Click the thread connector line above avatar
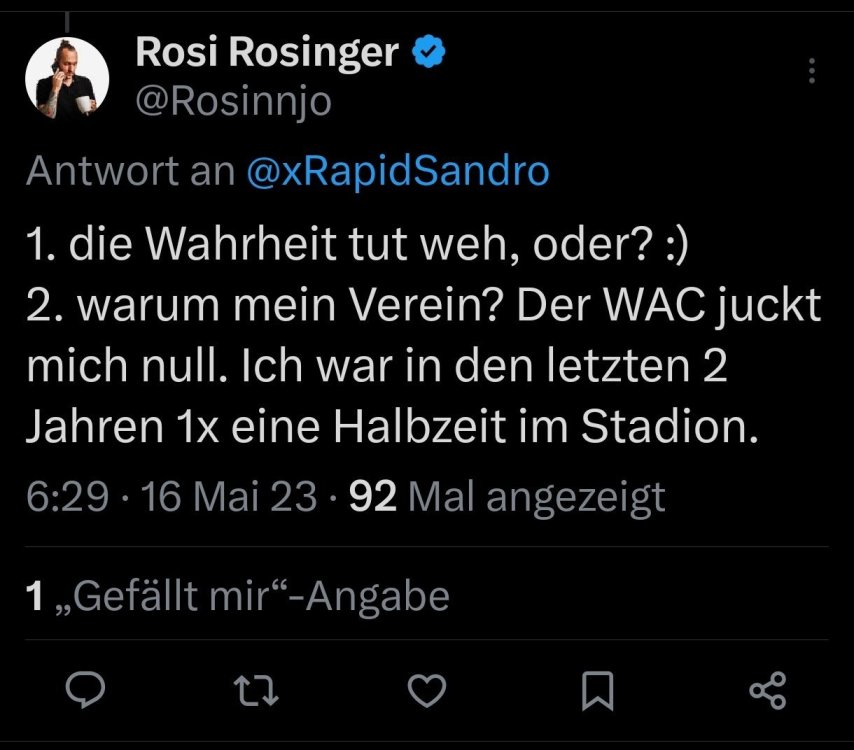 pyautogui.click(x=66, y=20)
